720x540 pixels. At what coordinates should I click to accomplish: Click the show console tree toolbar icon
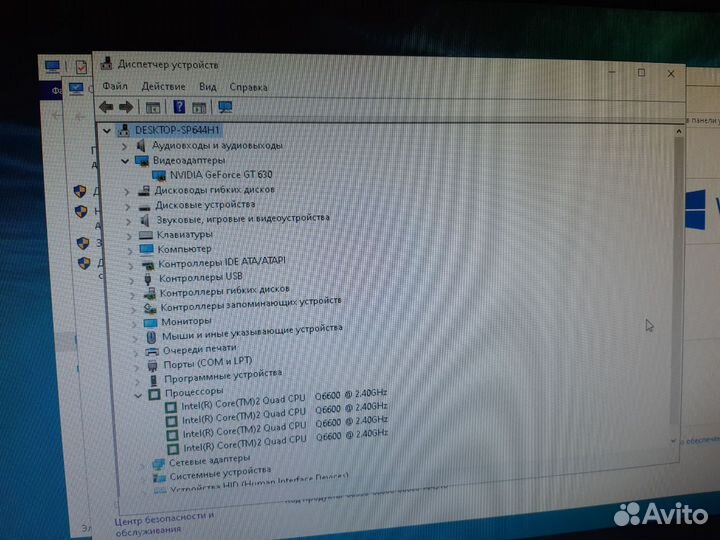click(x=153, y=107)
